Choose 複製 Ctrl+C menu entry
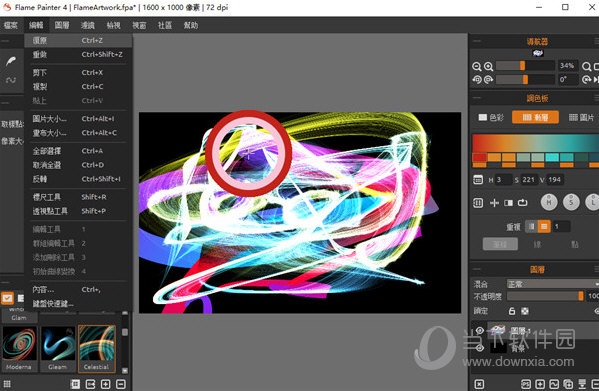 78,87
